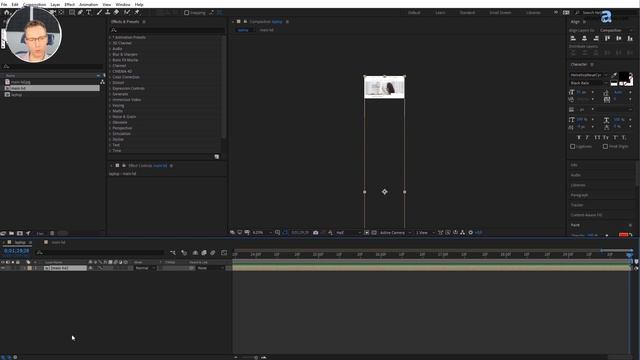Align layers to left edge
Image resolution: width=640 pixels, height=360 pixels.
coord(573,38)
